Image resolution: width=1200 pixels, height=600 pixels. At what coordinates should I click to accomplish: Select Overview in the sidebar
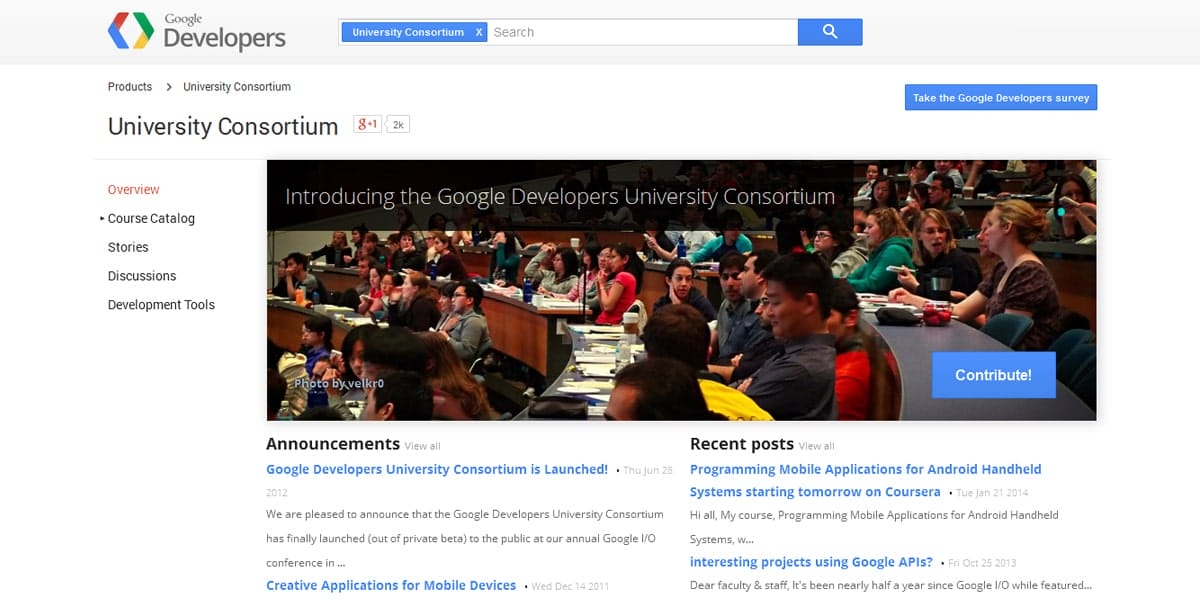coord(134,189)
